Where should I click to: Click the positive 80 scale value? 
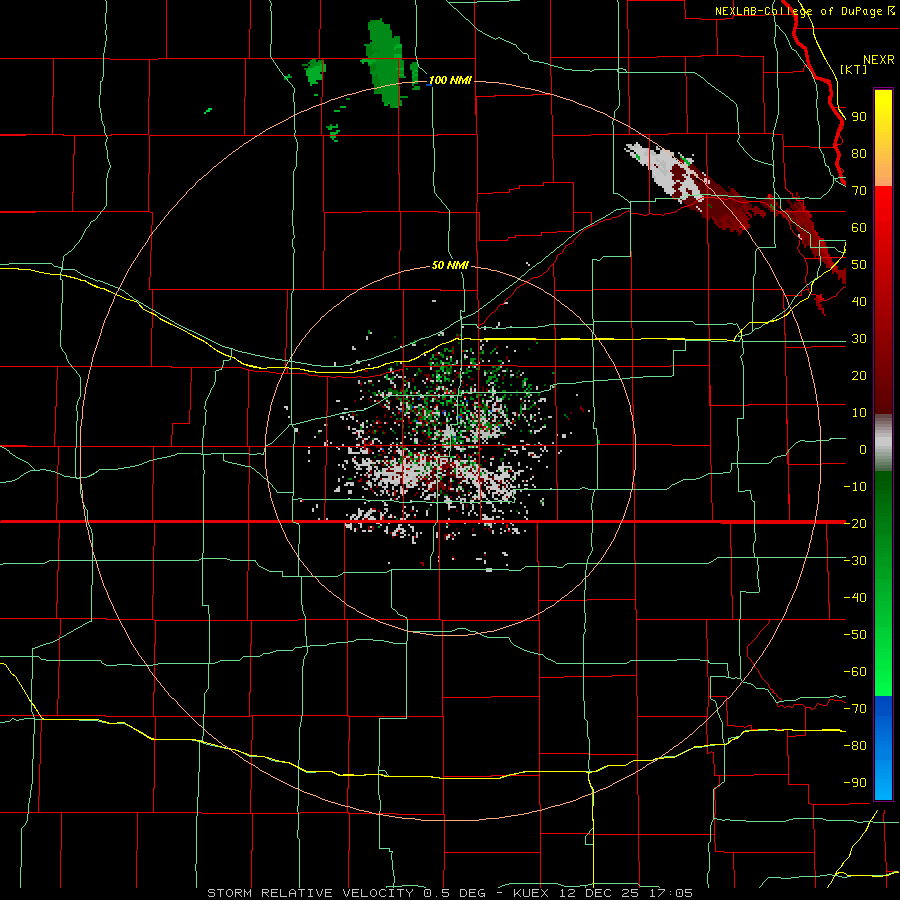(859, 153)
